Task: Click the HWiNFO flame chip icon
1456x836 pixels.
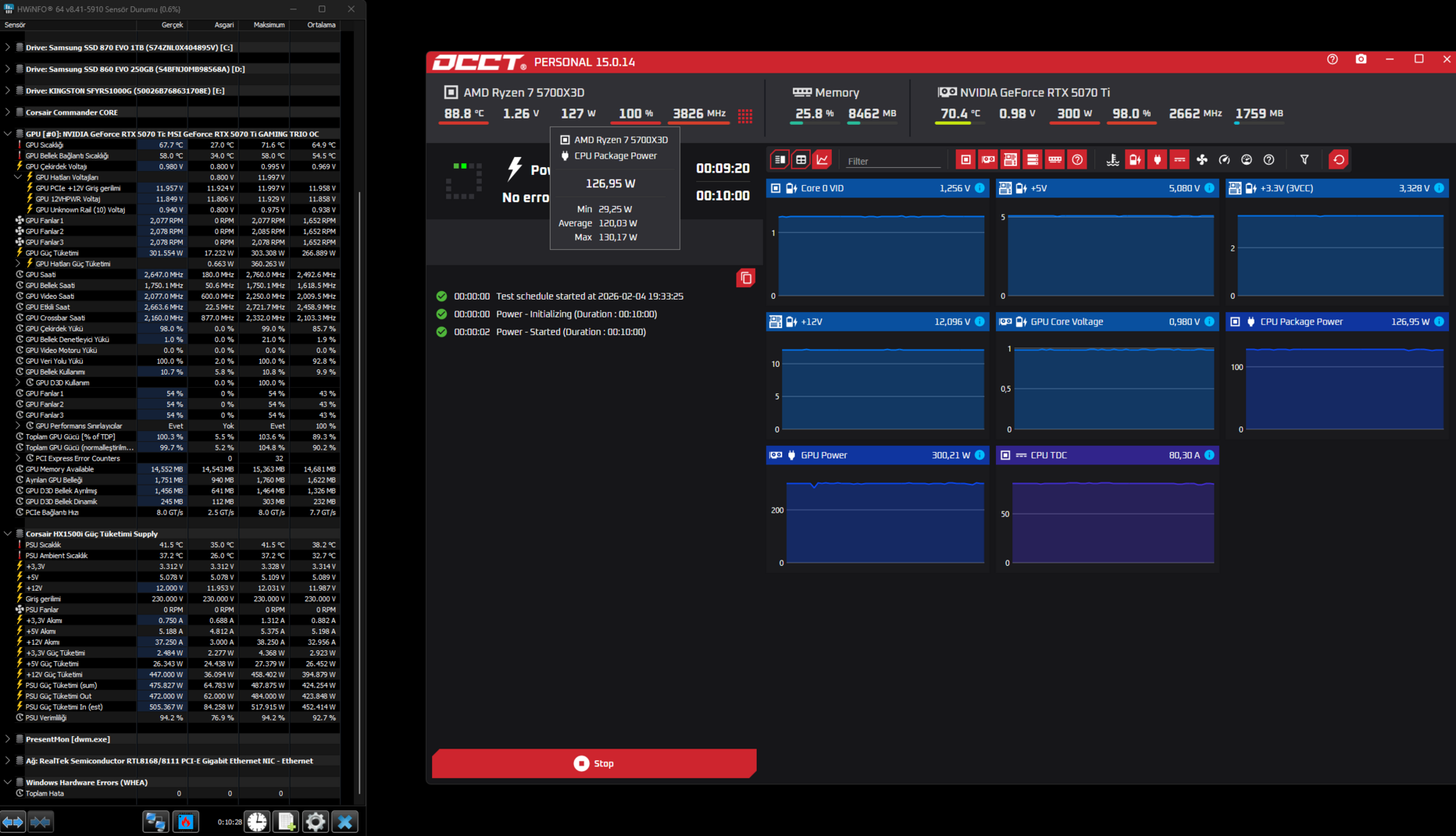Action: (186, 822)
